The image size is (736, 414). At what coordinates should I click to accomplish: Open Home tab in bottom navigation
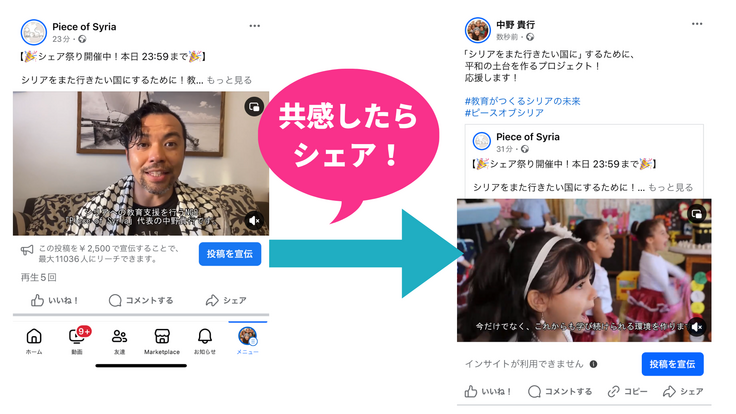(x=34, y=340)
